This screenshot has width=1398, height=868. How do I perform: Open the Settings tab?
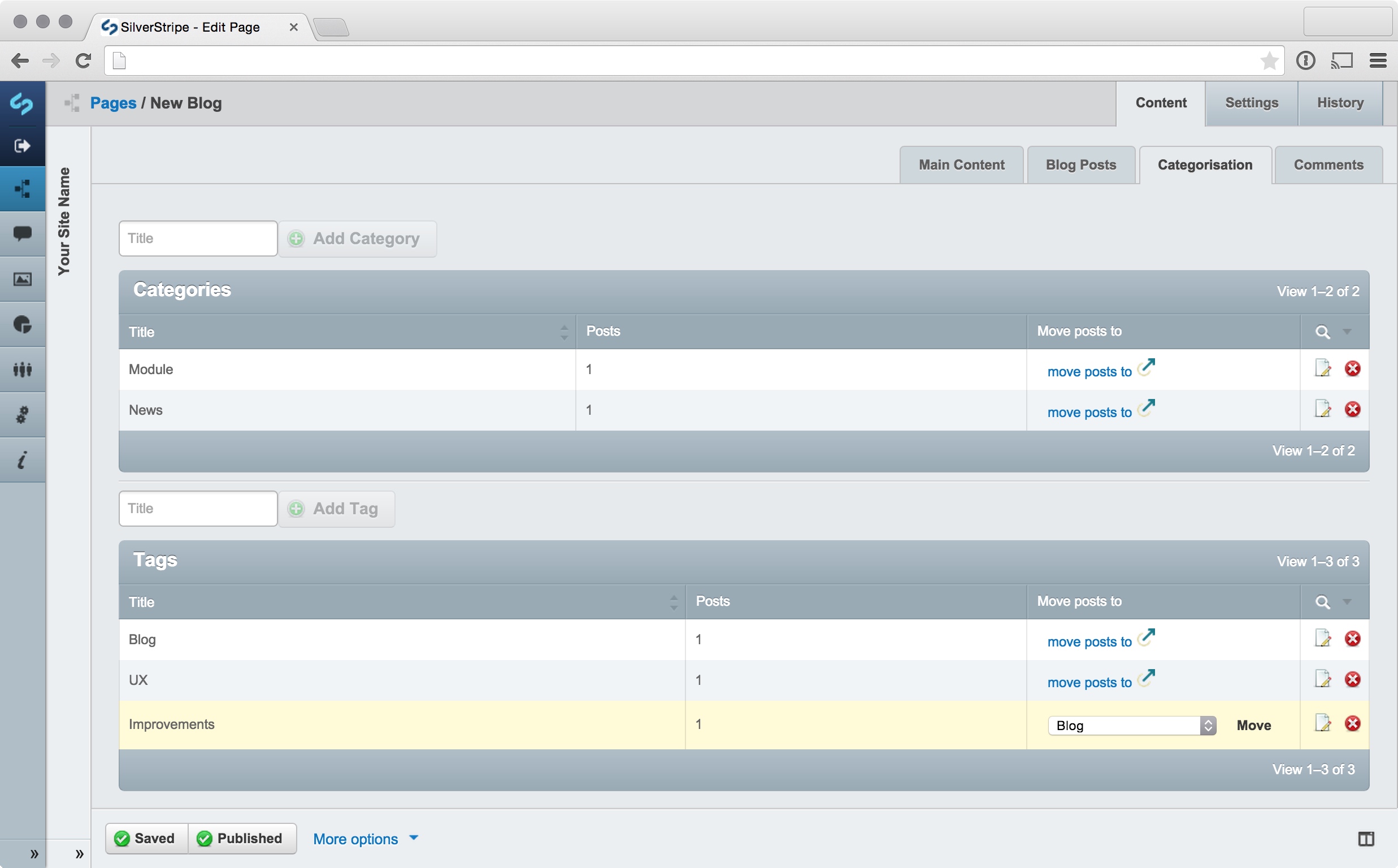(x=1251, y=103)
